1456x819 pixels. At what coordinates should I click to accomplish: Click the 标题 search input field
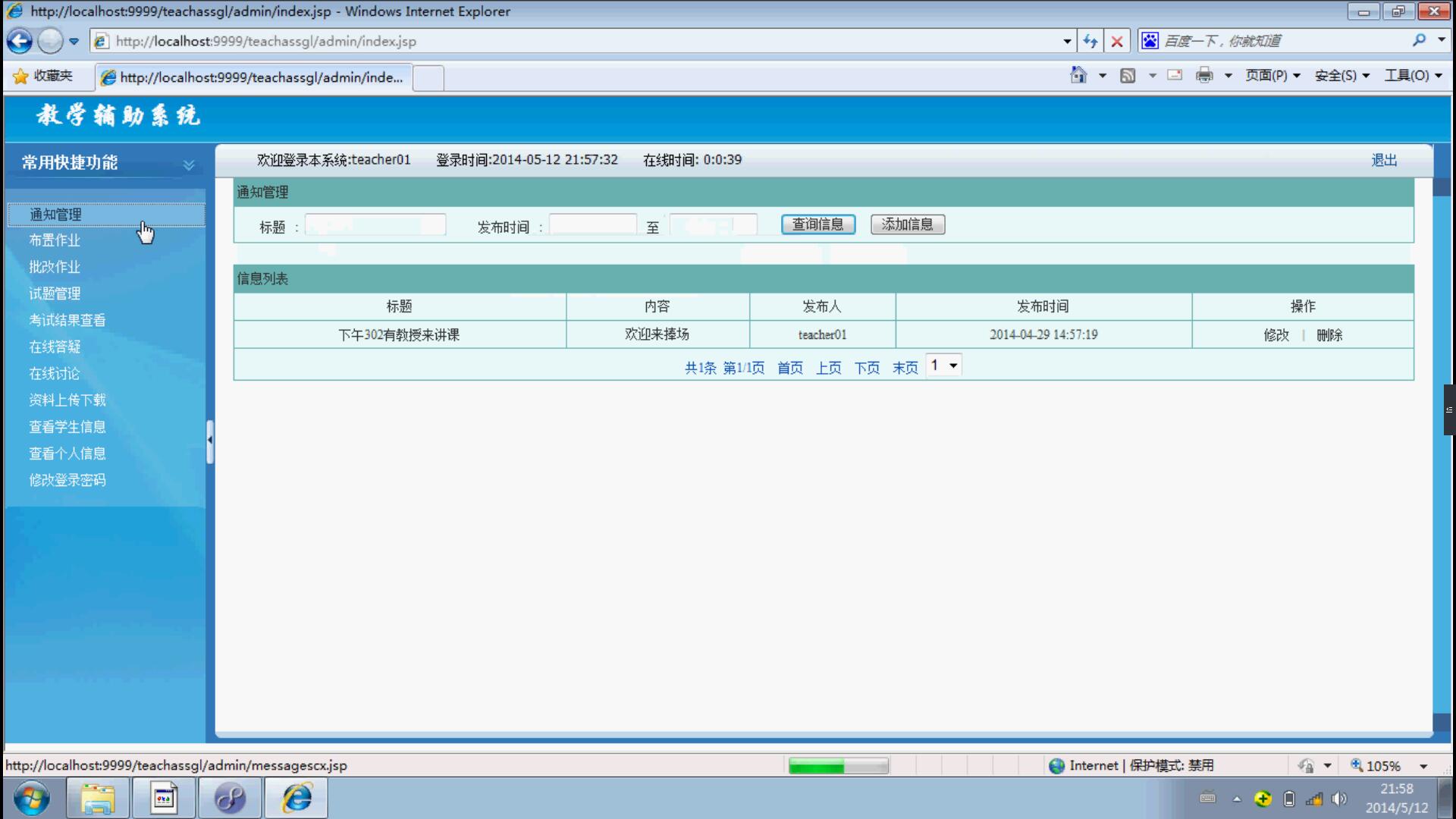(x=375, y=224)
